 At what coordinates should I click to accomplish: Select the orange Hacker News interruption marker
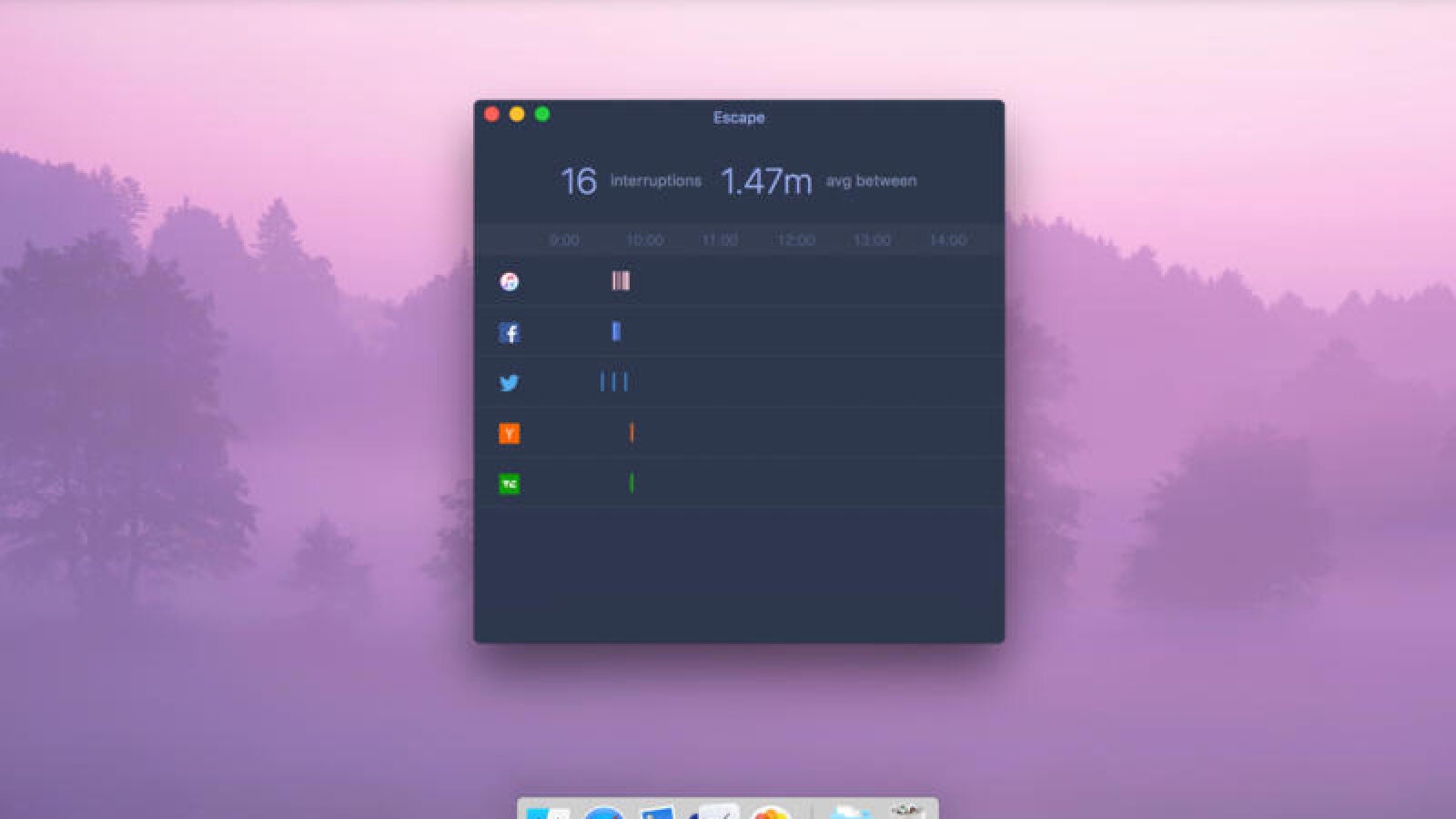(x=632, y=432)
